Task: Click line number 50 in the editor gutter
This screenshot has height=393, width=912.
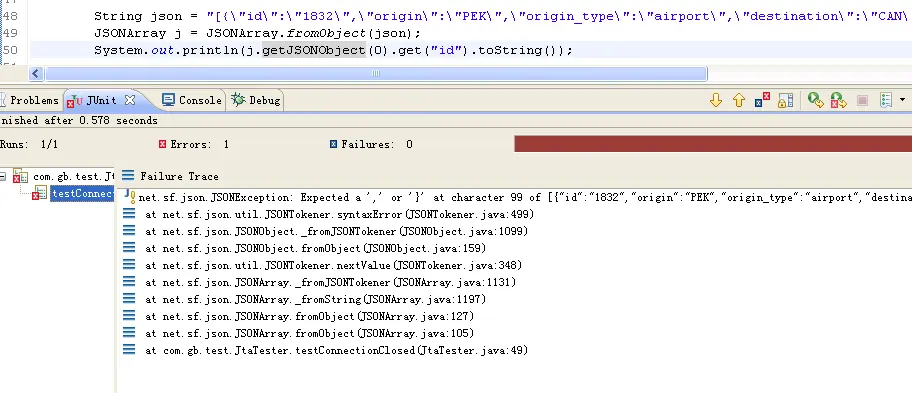Action: pos(10,50)
